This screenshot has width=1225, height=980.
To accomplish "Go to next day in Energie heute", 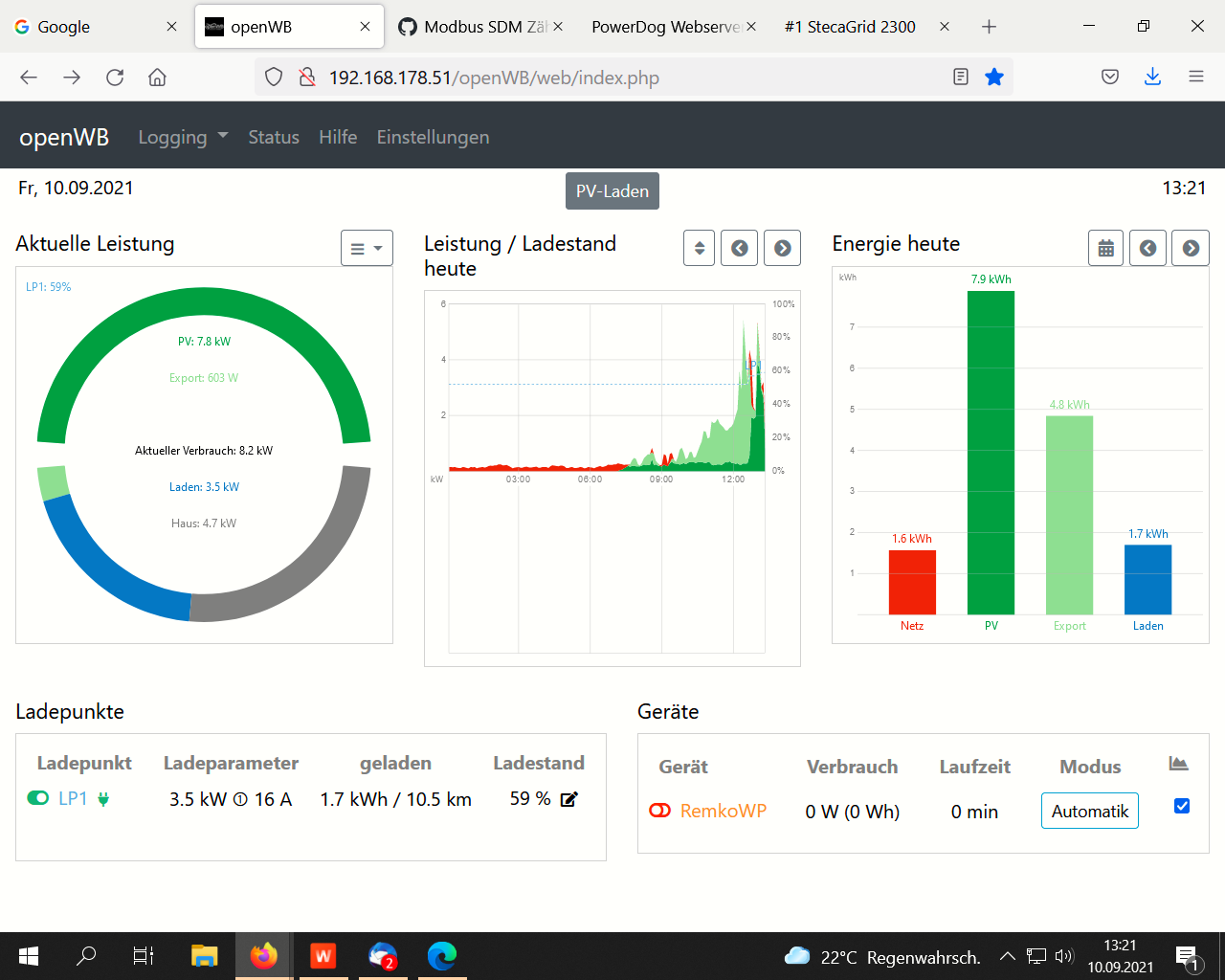I will (x=1191, y=249).
